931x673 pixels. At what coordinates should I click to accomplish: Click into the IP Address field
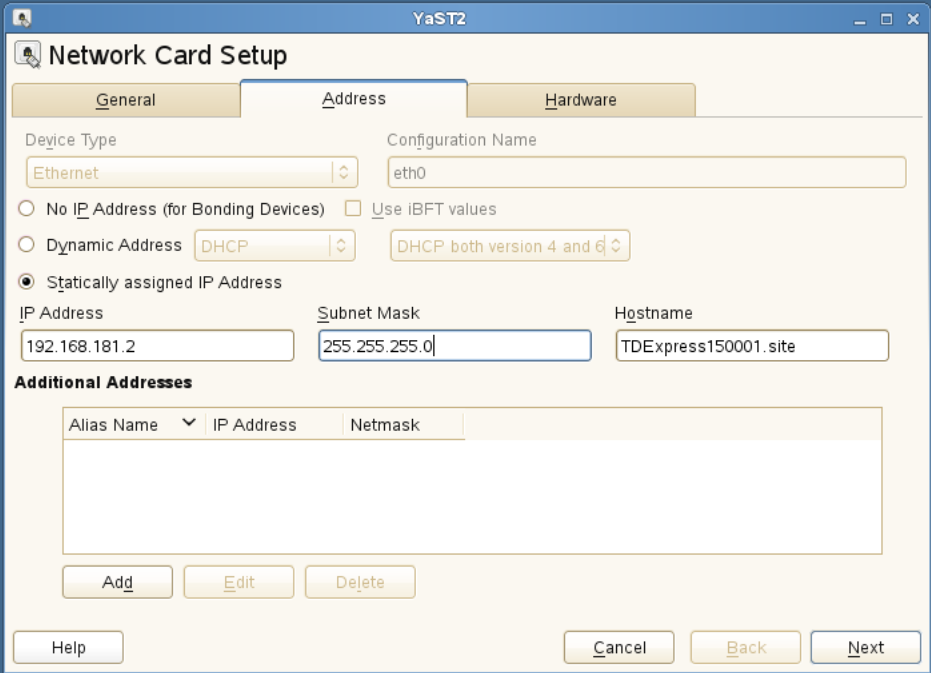156,346
